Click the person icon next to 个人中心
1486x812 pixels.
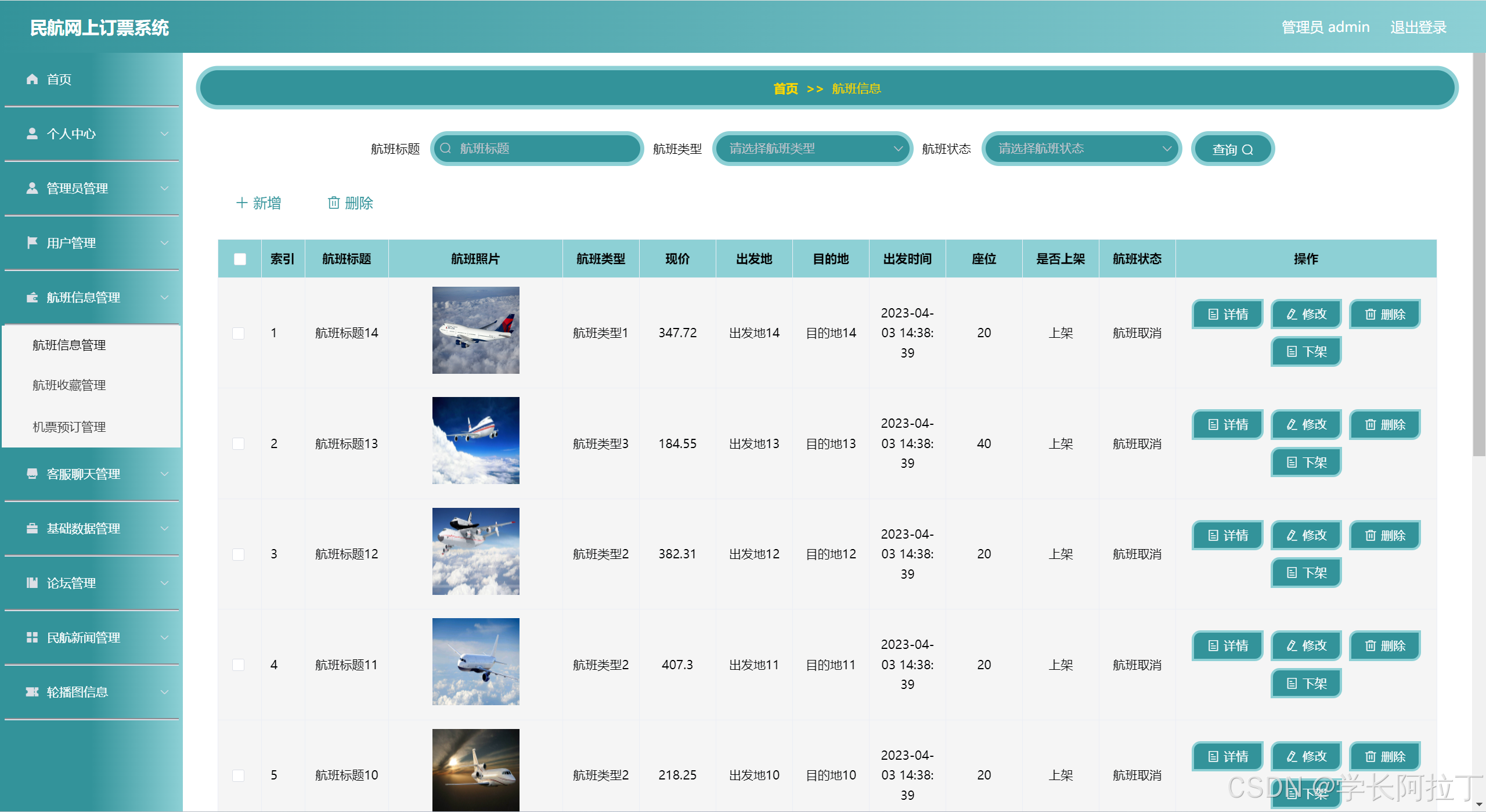[x=32, y=133]
